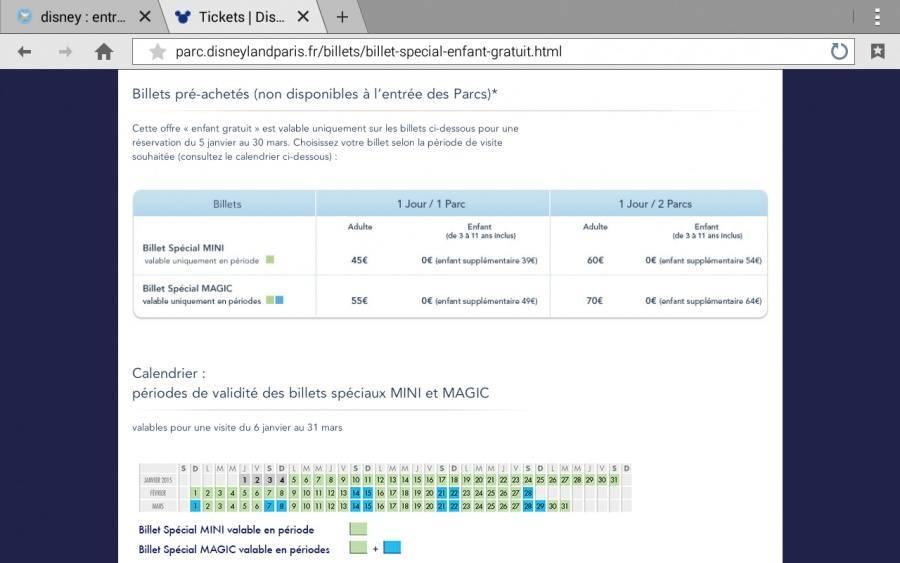Screen dimensions: 900x563
Task: Add a new tab with plus button
Action: tap(342, 17)
